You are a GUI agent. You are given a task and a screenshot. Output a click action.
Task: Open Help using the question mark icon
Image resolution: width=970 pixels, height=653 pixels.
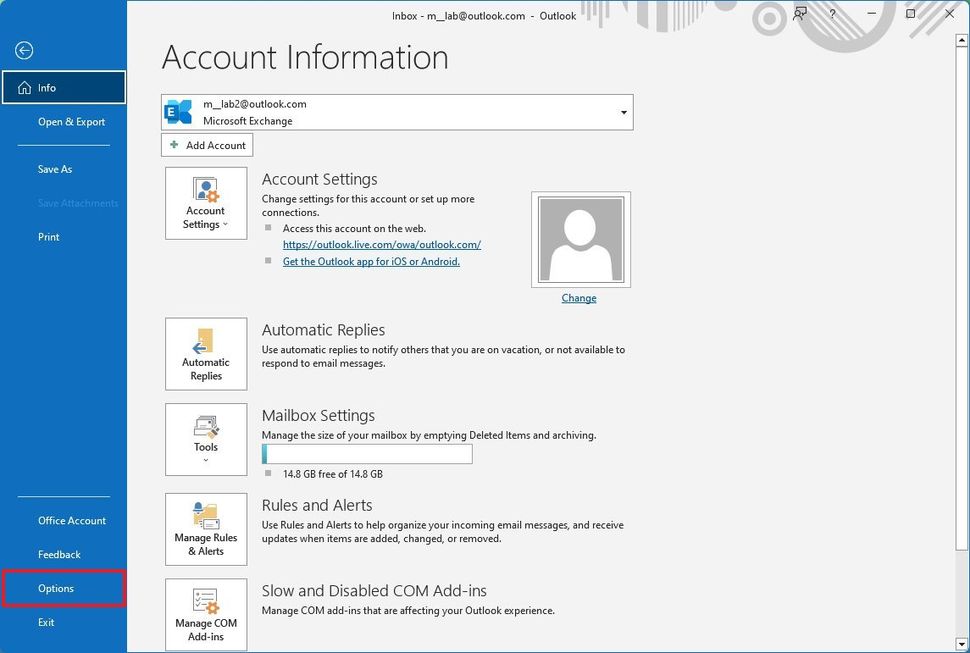tap(832, 15)
